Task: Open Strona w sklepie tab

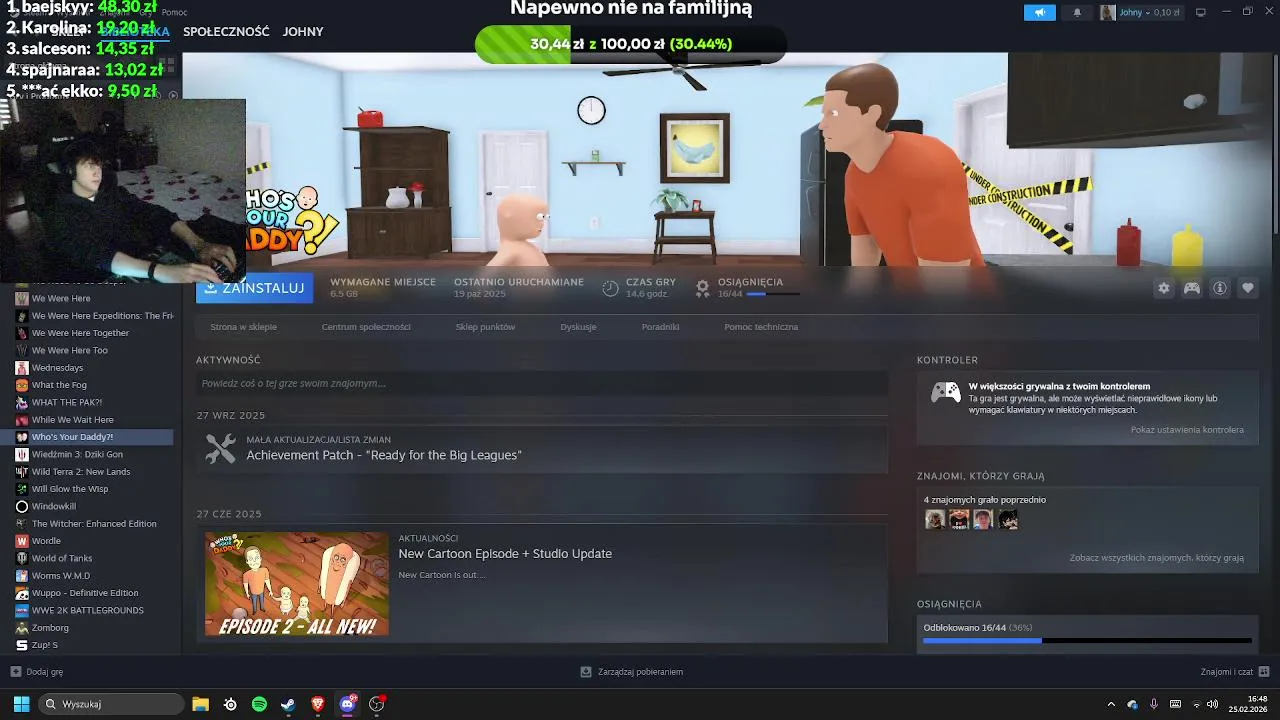Action: (243, 327)
